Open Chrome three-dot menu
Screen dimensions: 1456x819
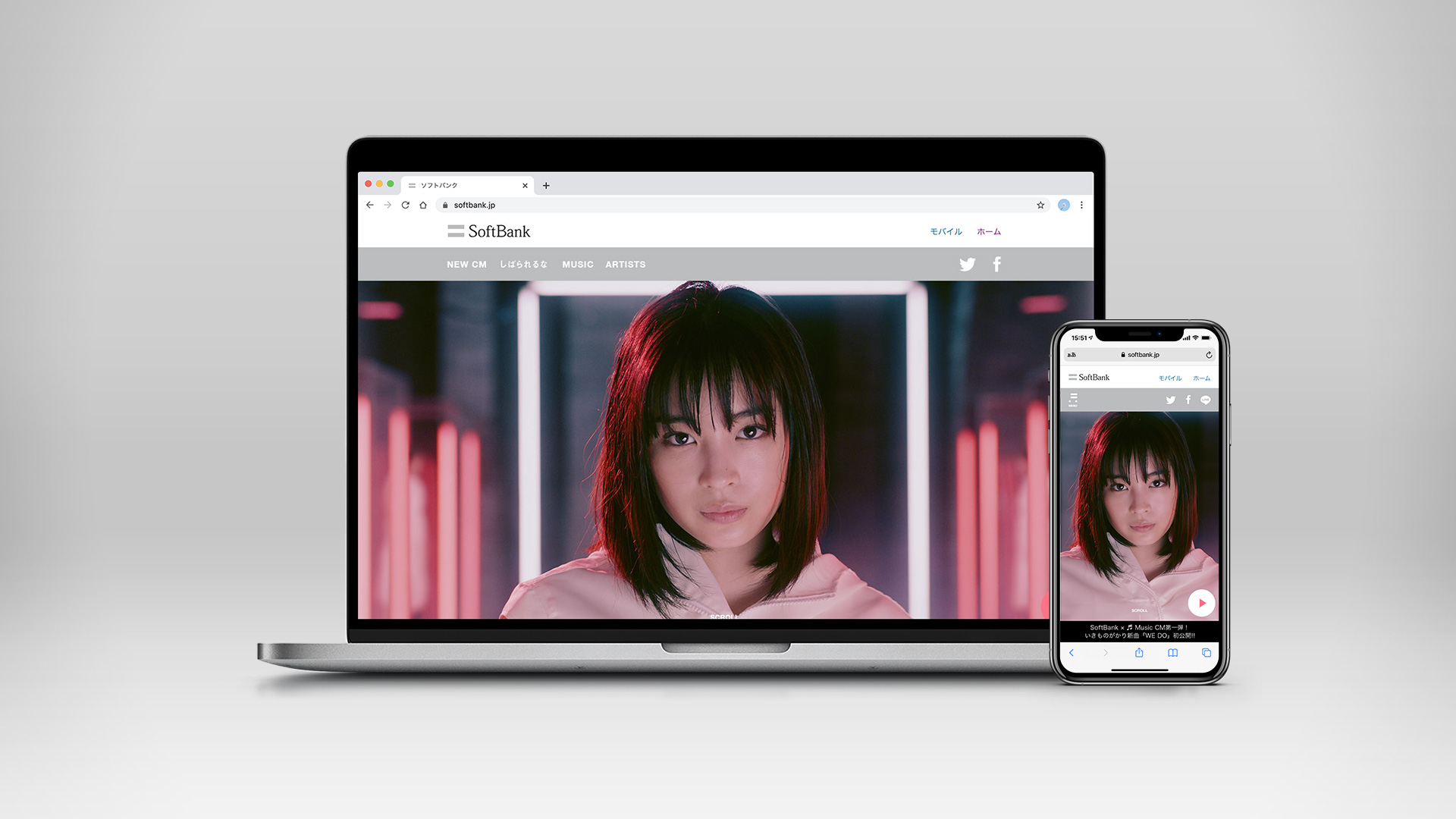(1081, 206)
